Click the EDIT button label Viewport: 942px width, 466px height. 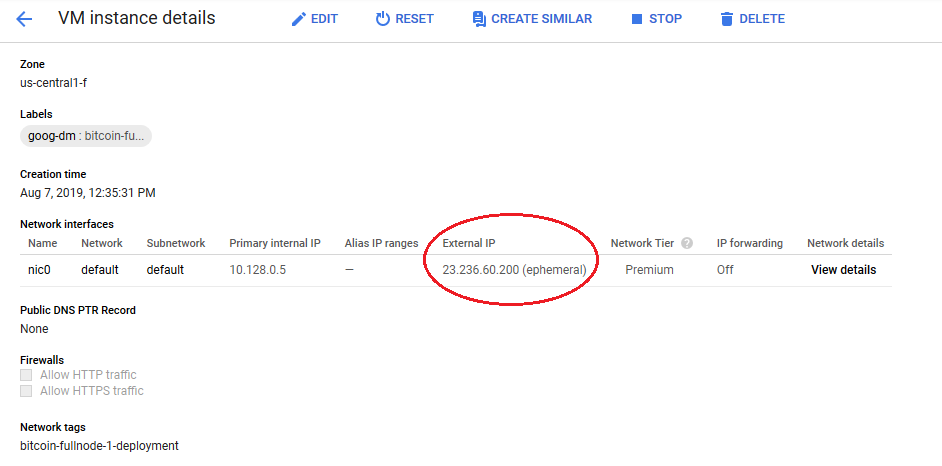click(x=324, y=19)
